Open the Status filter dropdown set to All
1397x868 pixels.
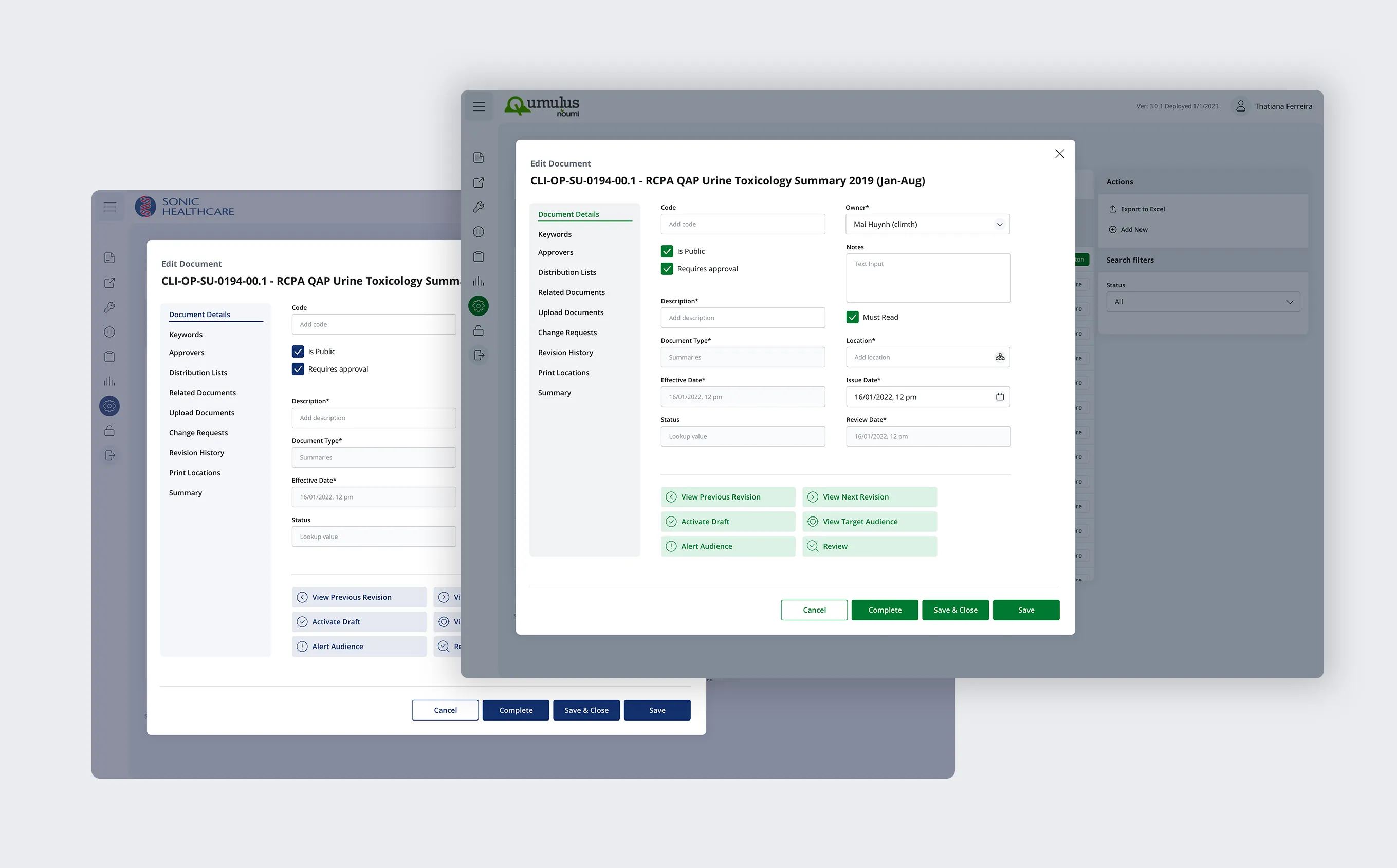(x=1202, y=302)
